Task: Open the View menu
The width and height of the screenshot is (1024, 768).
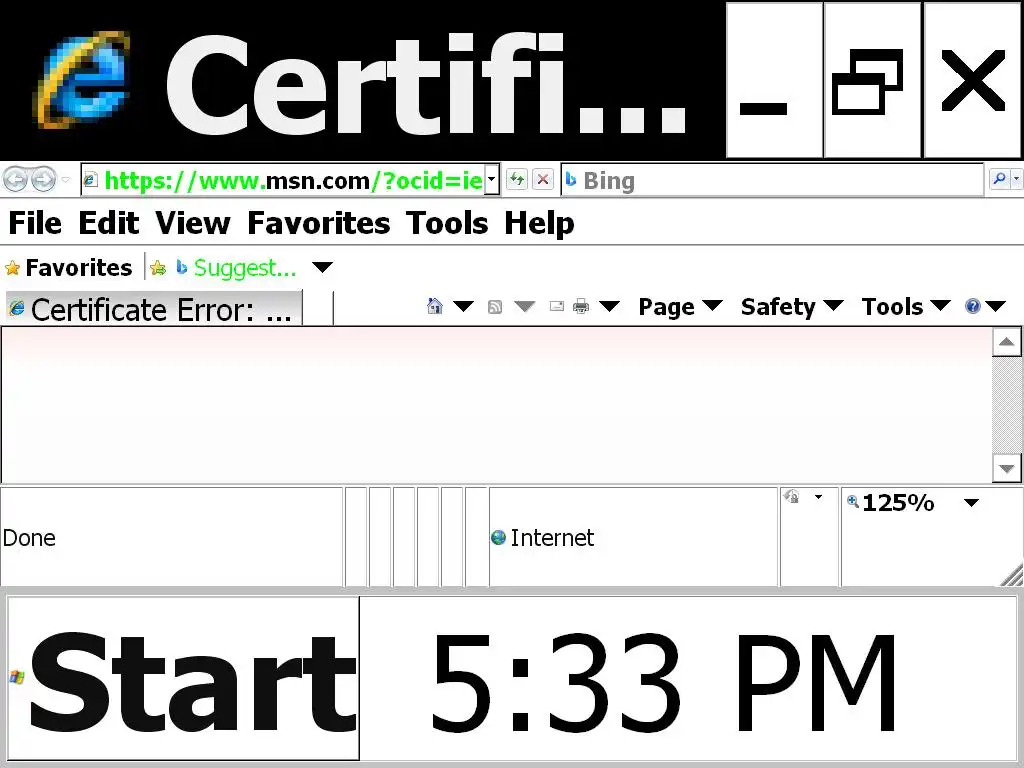Action: [x=193, y=223]
